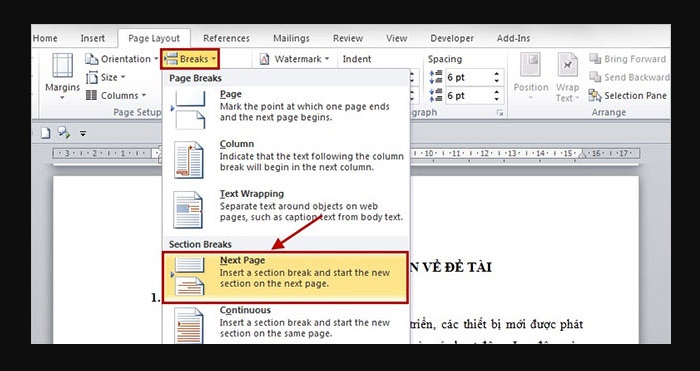Click the Spacing After icon
This screenshot has height=371, width=700.
[435, 96]
